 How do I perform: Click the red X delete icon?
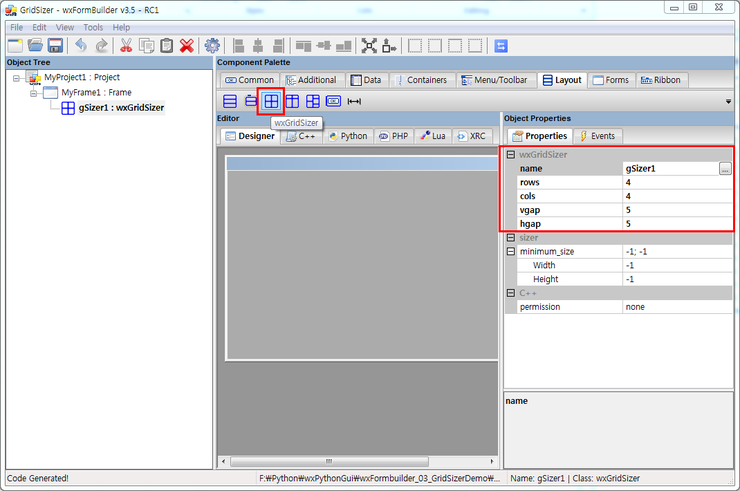[x=186, y=45]
